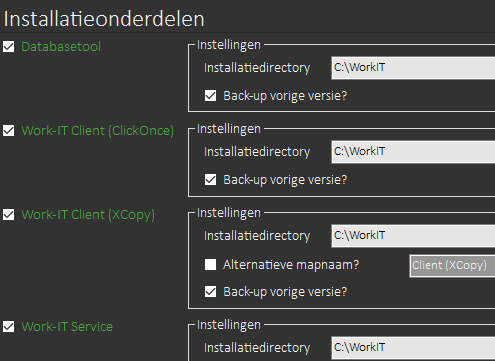Click Installatiedirectory field for Databasetool
This screenshot has height=361, width=495.
(x=413, y=68)
